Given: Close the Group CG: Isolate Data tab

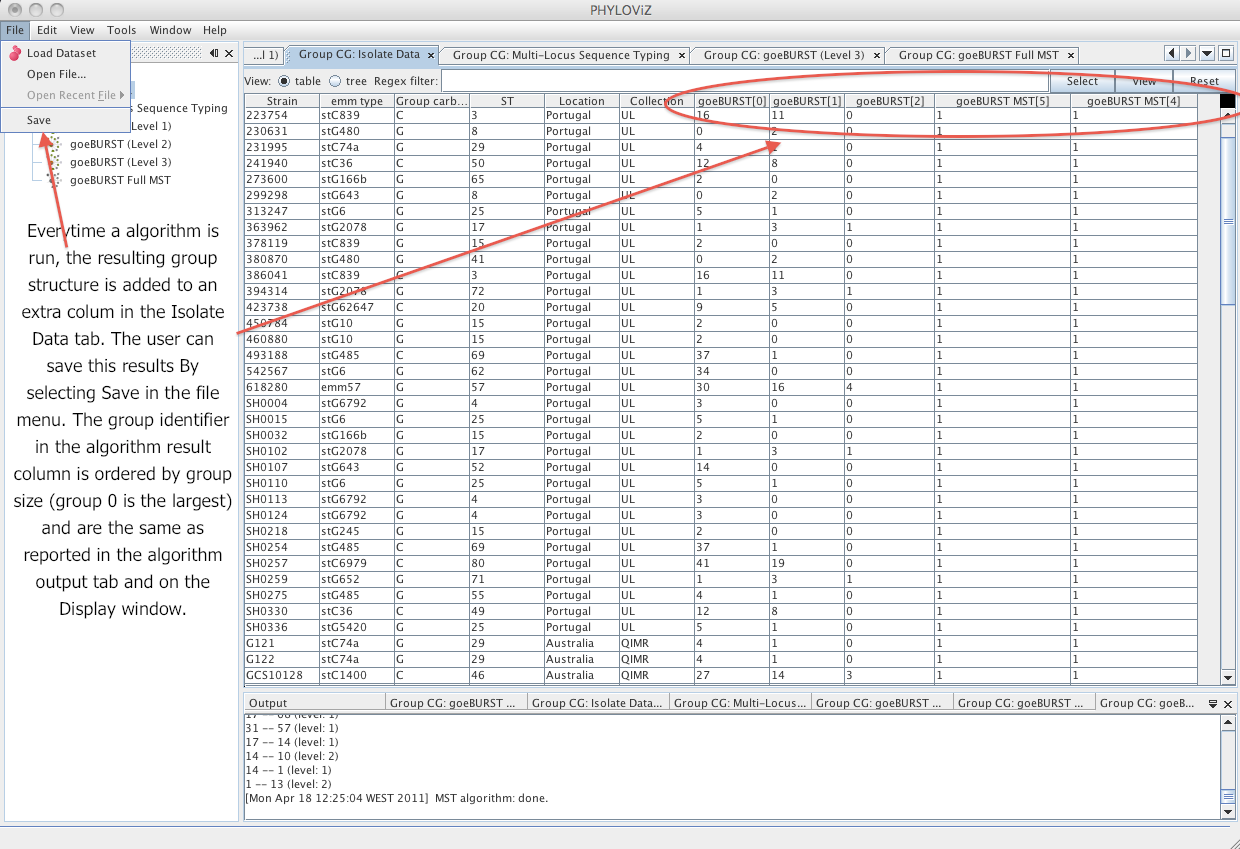Looking at the screenshot, I should coord(431,55).
